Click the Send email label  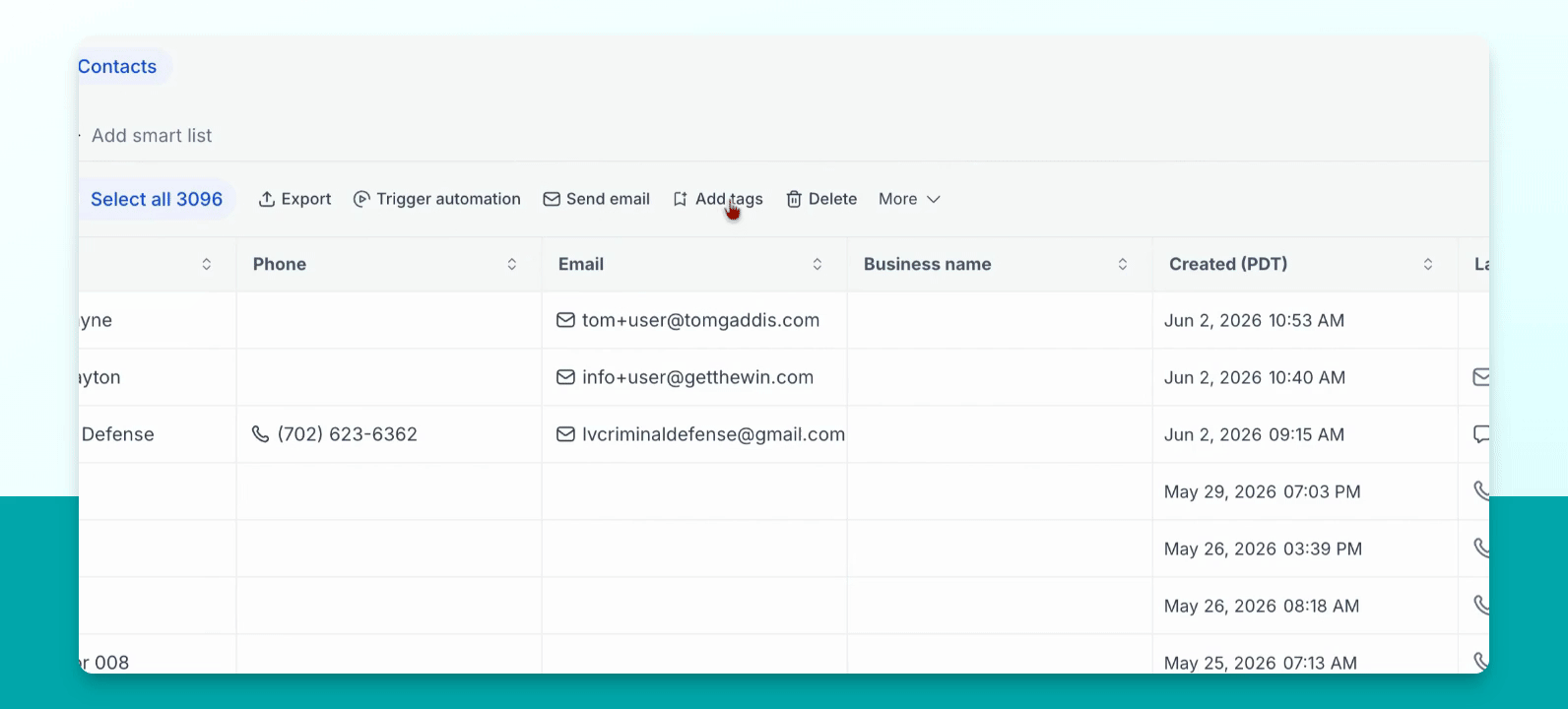click(x=608, y=199)
